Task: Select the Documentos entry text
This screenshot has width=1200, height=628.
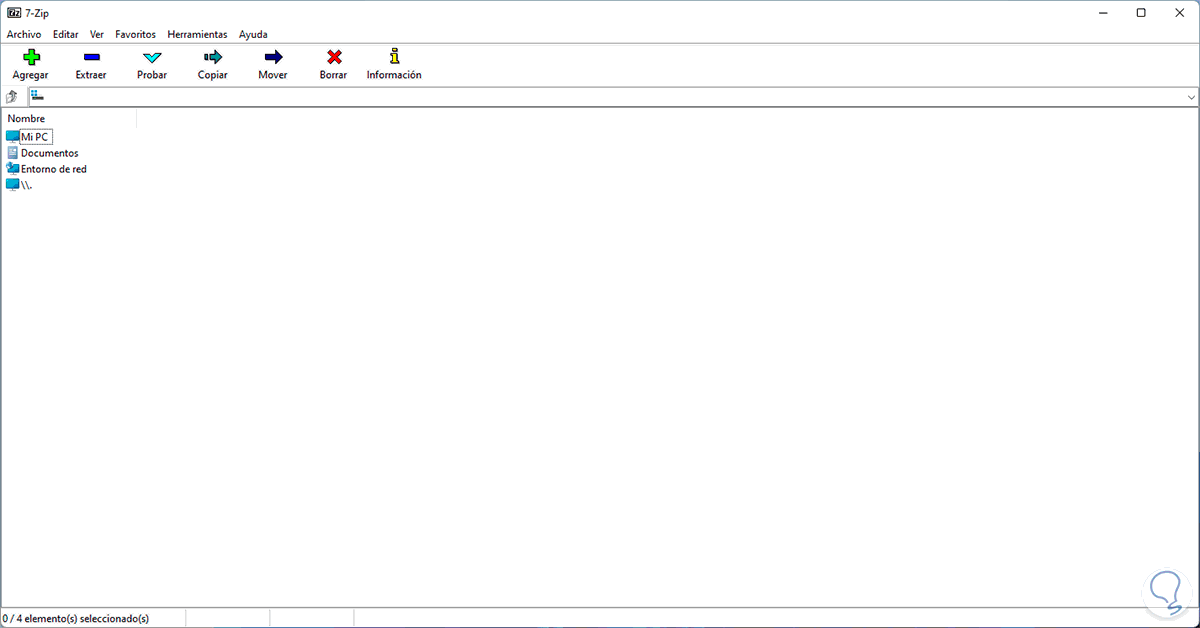Action: tap(50, 153)
